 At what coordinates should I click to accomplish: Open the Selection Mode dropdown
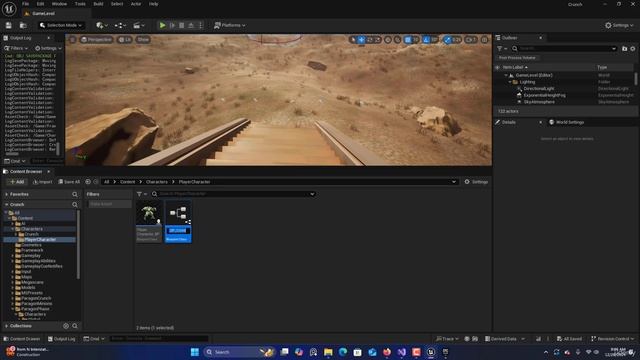62,25
